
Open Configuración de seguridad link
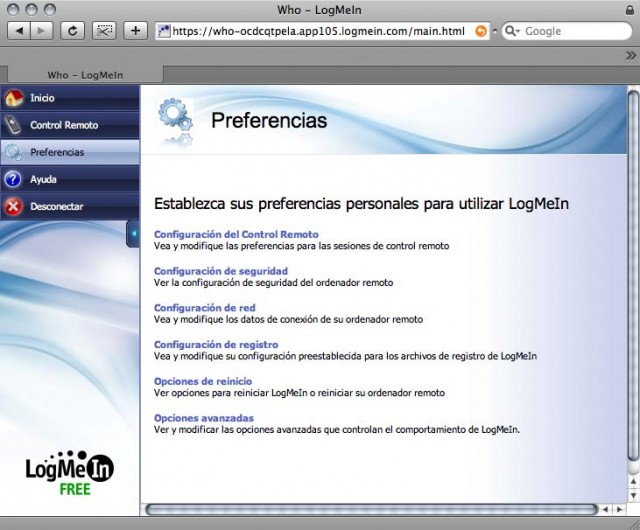tap(221, 271)
